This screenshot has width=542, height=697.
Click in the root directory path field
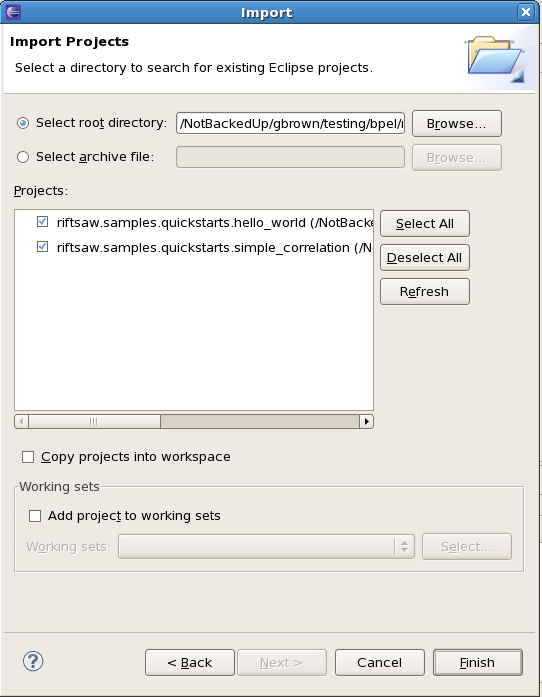coord(290,123)
